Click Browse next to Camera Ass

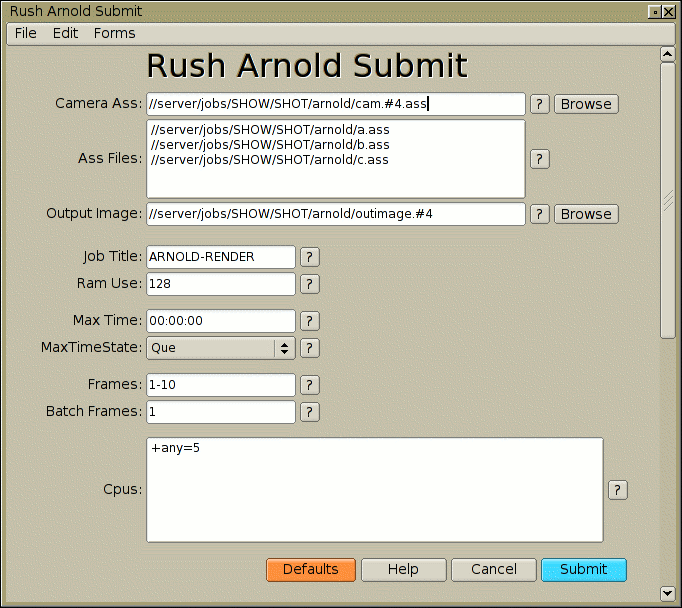coord(585,104)
